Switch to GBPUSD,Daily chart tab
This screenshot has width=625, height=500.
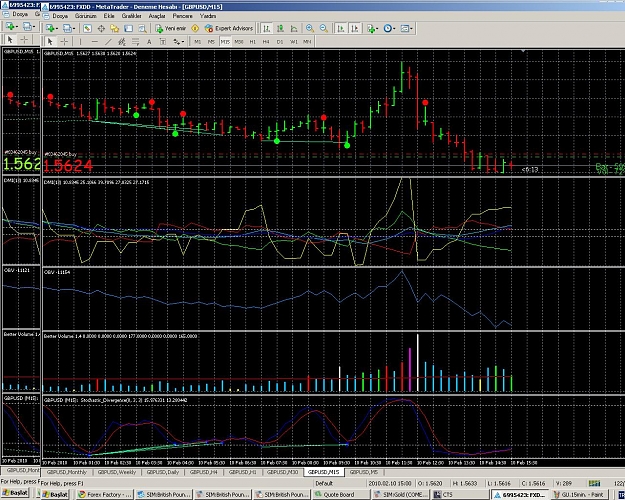[162, 472]
